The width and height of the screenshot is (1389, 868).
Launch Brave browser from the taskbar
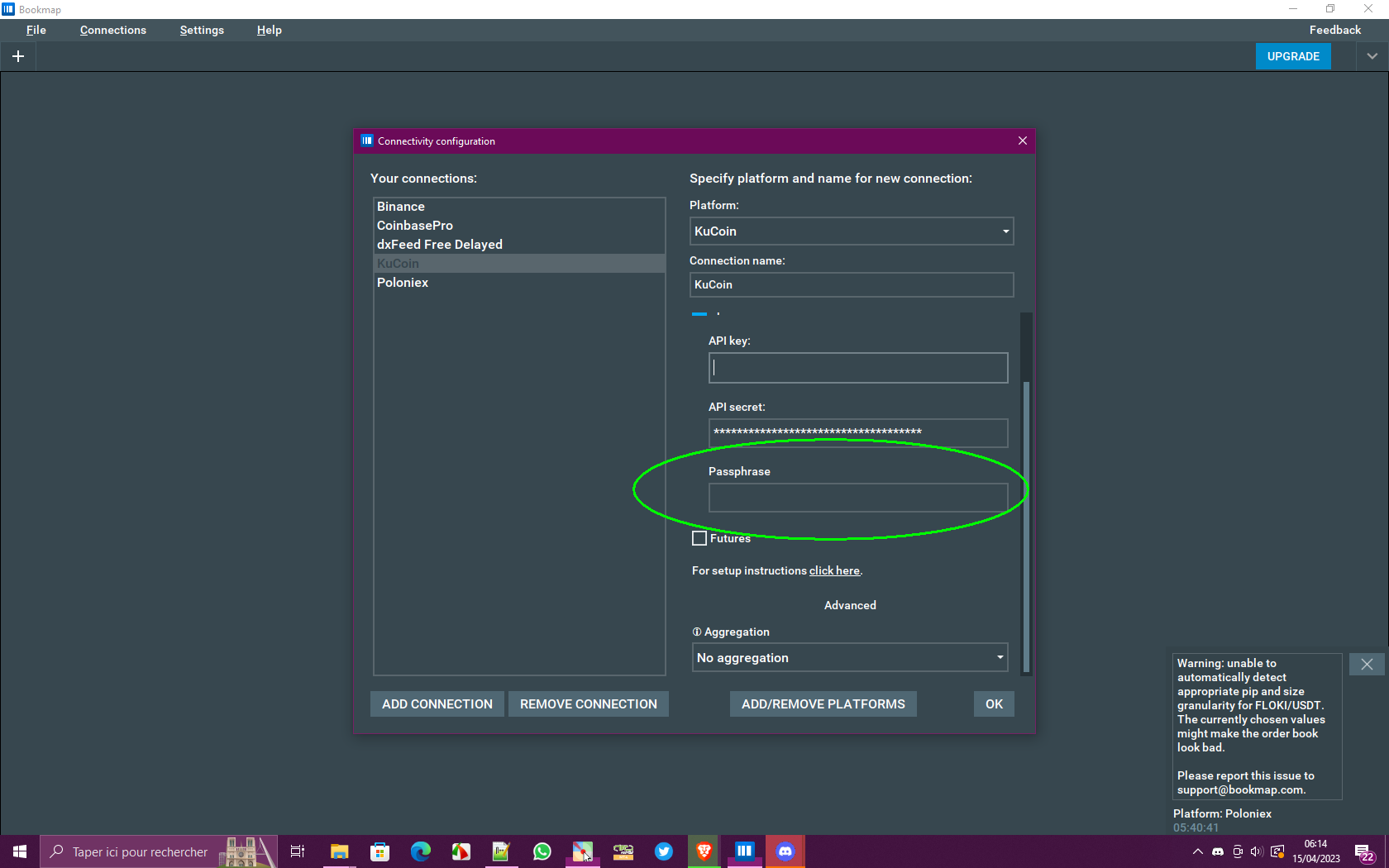(704, 851)
